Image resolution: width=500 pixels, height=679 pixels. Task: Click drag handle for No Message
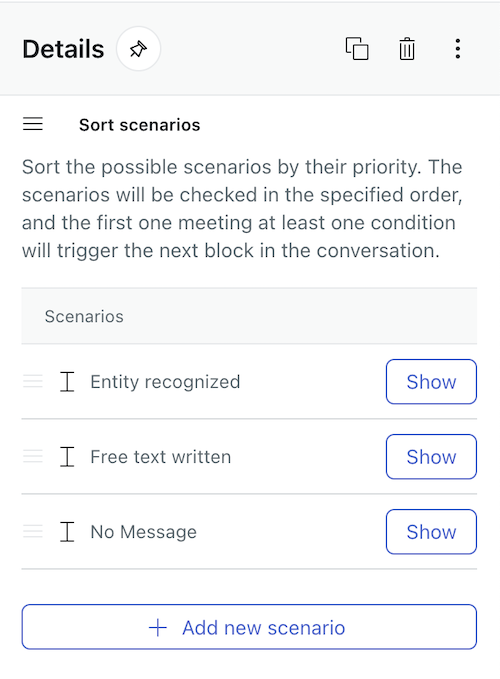(x=33, y=531)
